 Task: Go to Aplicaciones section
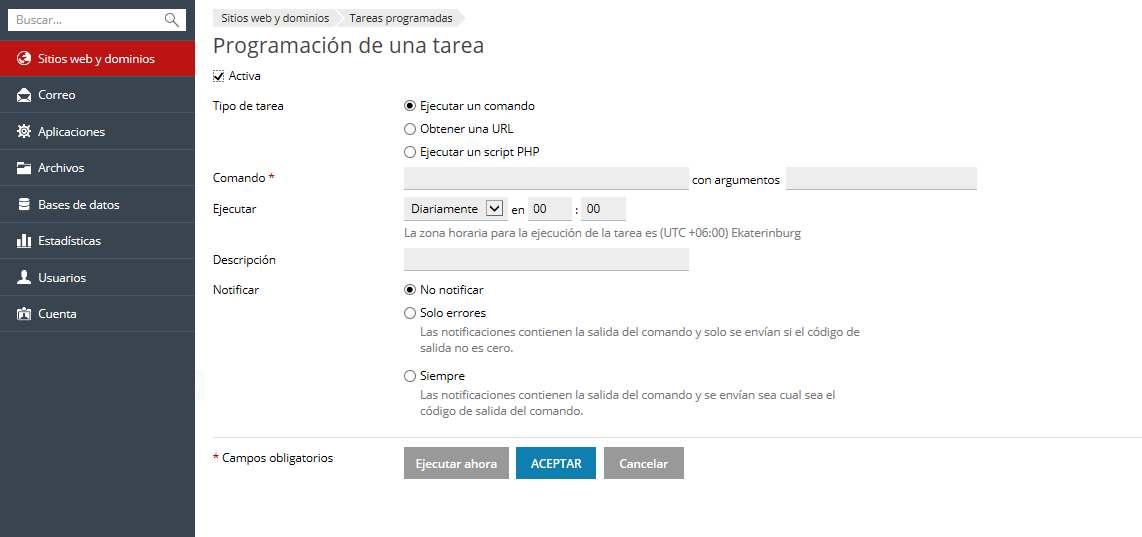tap(98, 131)
